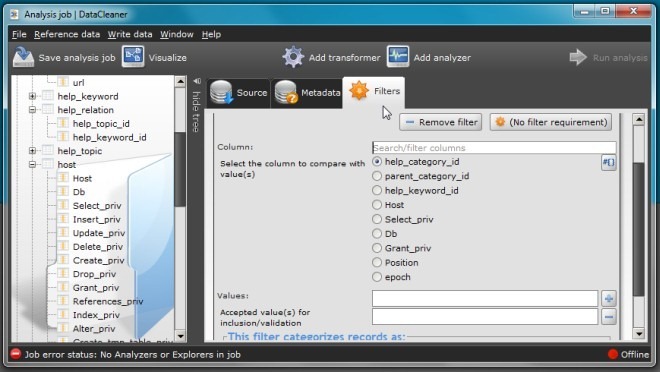This screenshot has width=660, height=372.
Task: Click the Save analysis job icon
Action: tap(23, 57)
